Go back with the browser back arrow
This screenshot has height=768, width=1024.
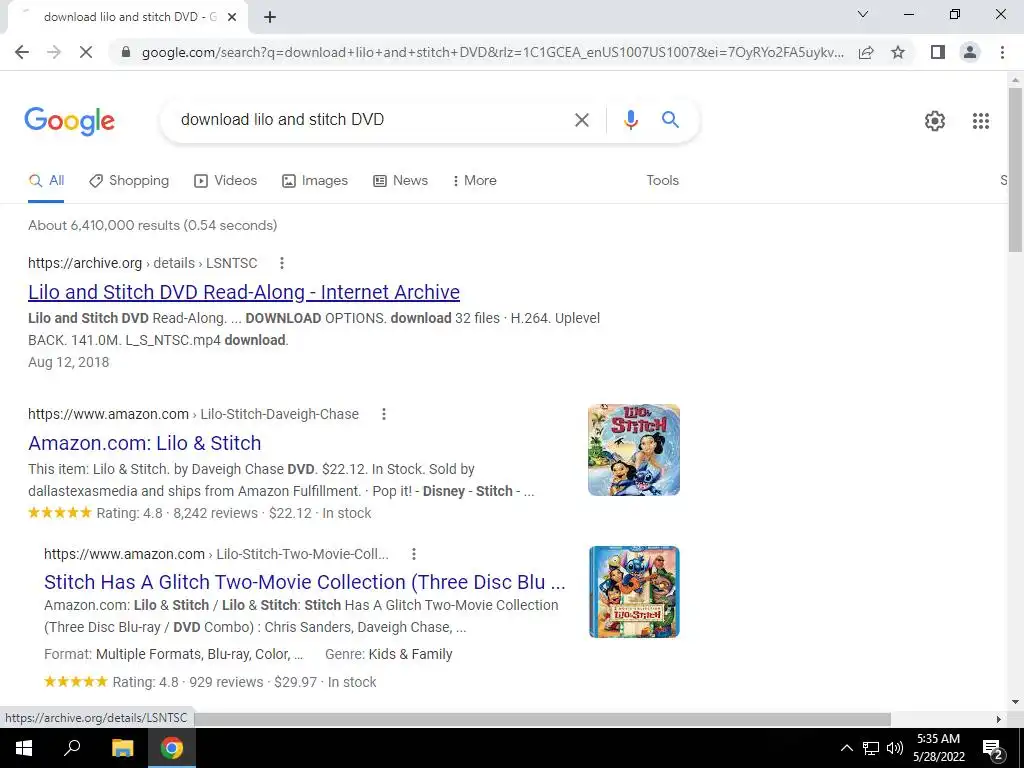[x=22, y=52]
